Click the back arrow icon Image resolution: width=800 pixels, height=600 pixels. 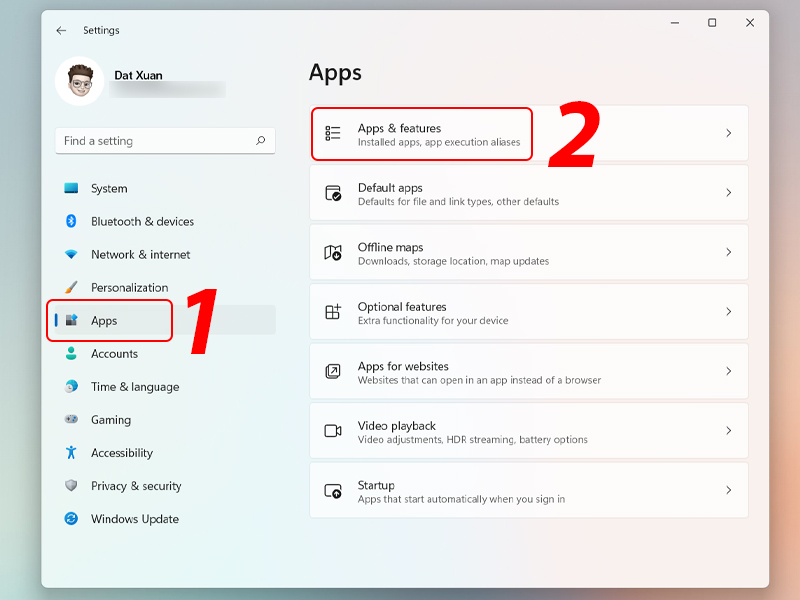(x=61, y=31)
